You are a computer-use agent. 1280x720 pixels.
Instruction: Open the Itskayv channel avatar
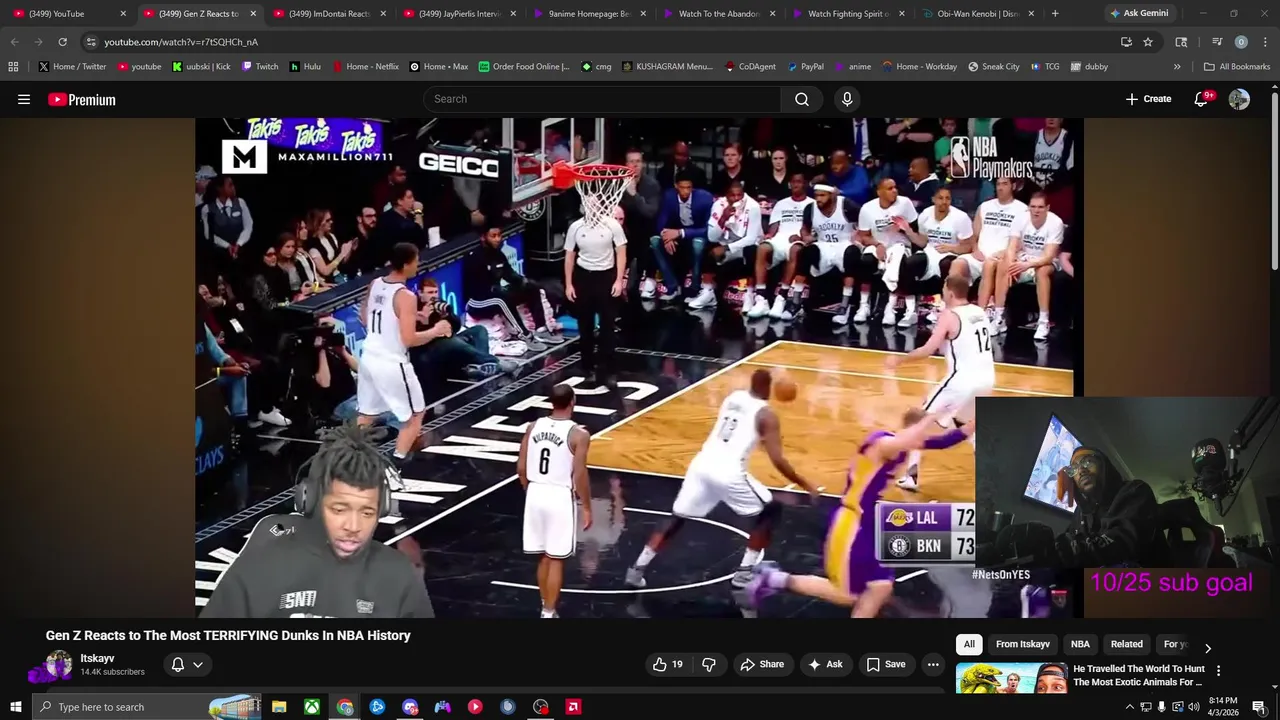pos(59,665)
